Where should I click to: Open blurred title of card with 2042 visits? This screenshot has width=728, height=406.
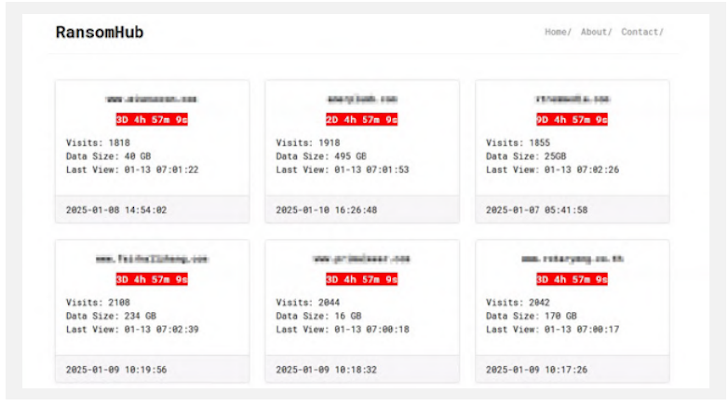[572, 259]
